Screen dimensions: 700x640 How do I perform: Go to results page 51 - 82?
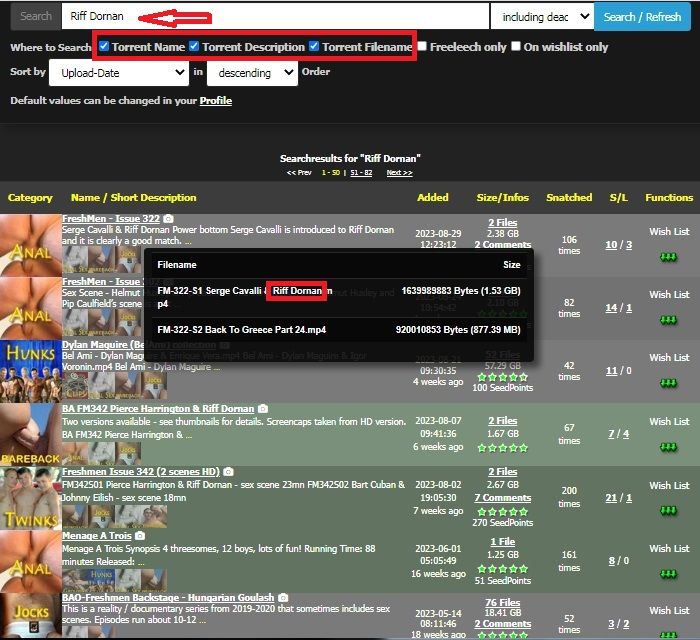[x=360, y=173]
